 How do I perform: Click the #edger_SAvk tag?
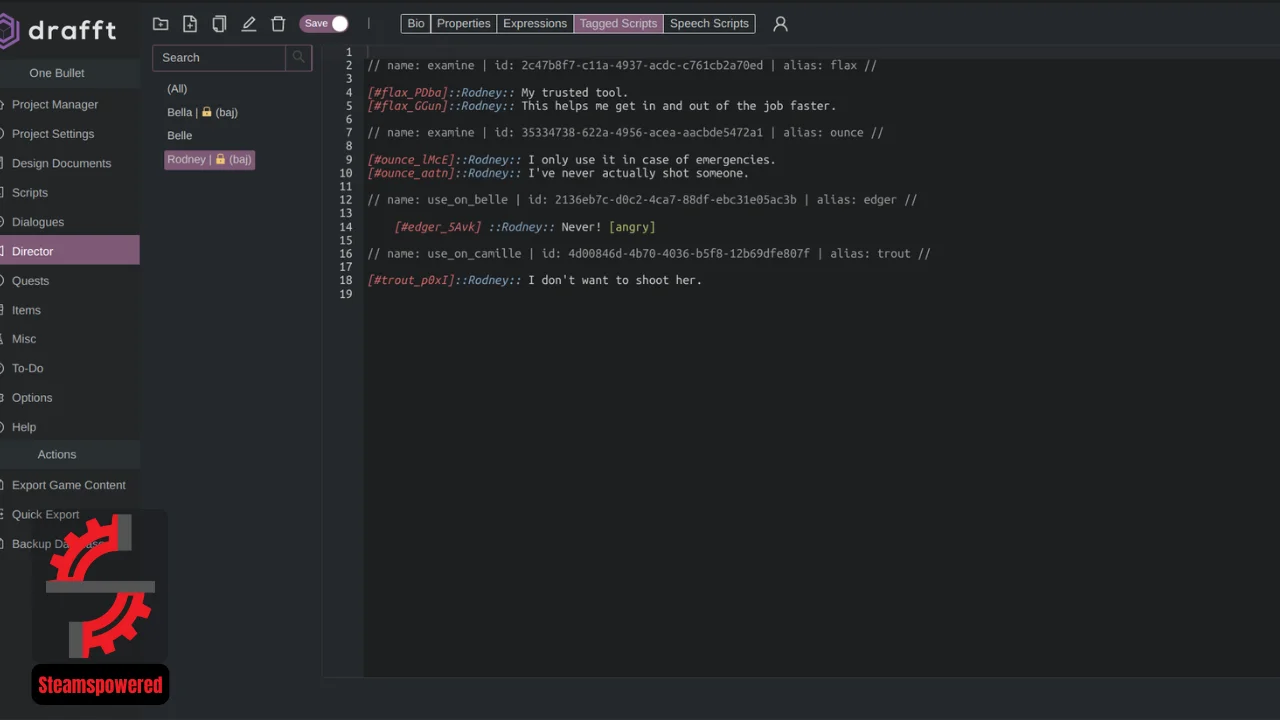pos(438,227)
